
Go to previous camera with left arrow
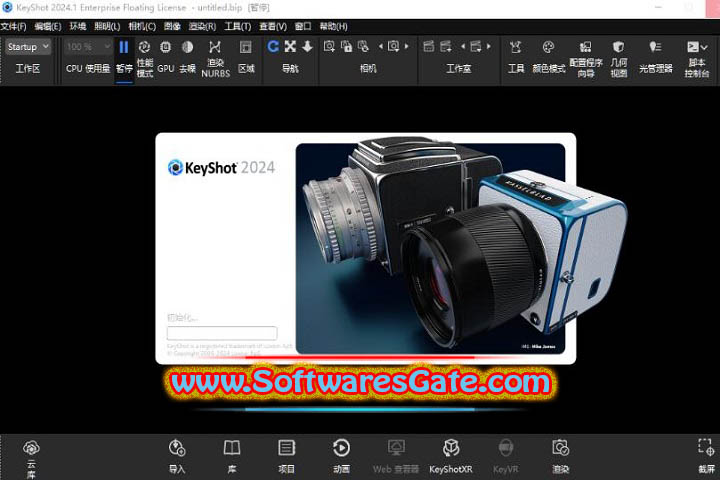[381, 46]
